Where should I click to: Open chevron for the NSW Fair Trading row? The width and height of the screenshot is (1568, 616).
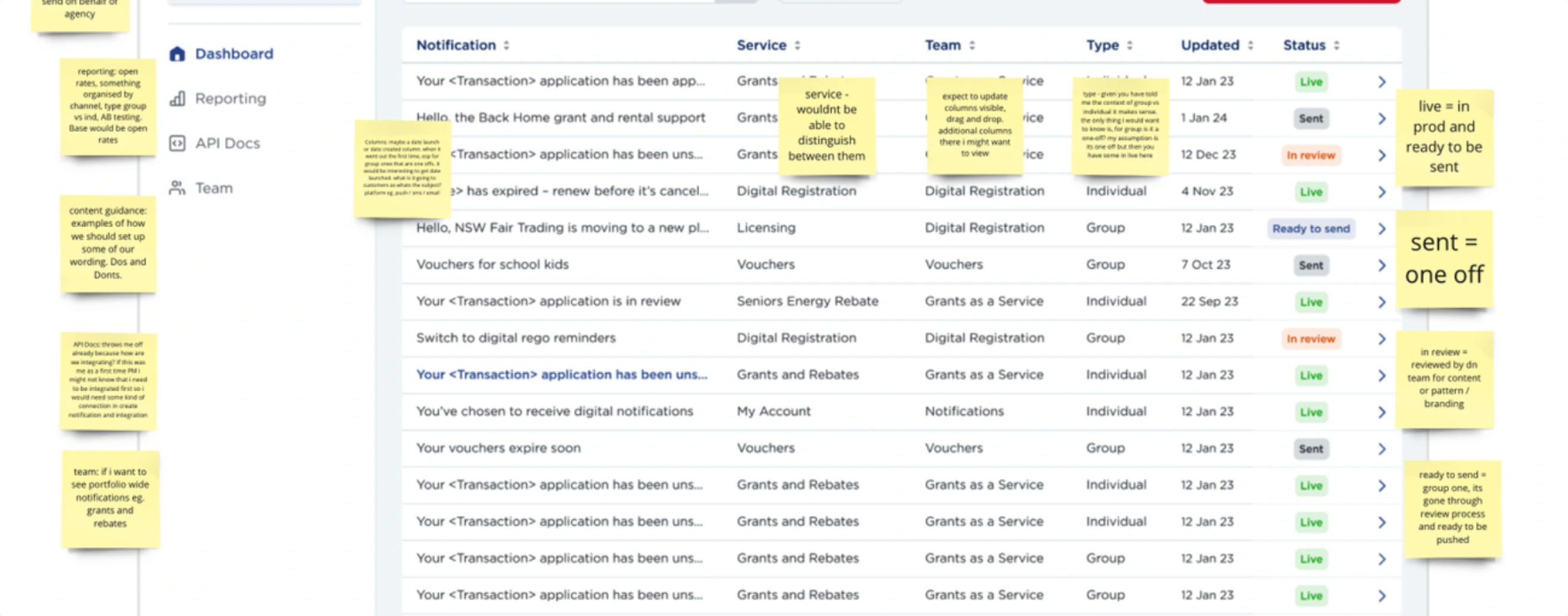(x=1382, y=228)
